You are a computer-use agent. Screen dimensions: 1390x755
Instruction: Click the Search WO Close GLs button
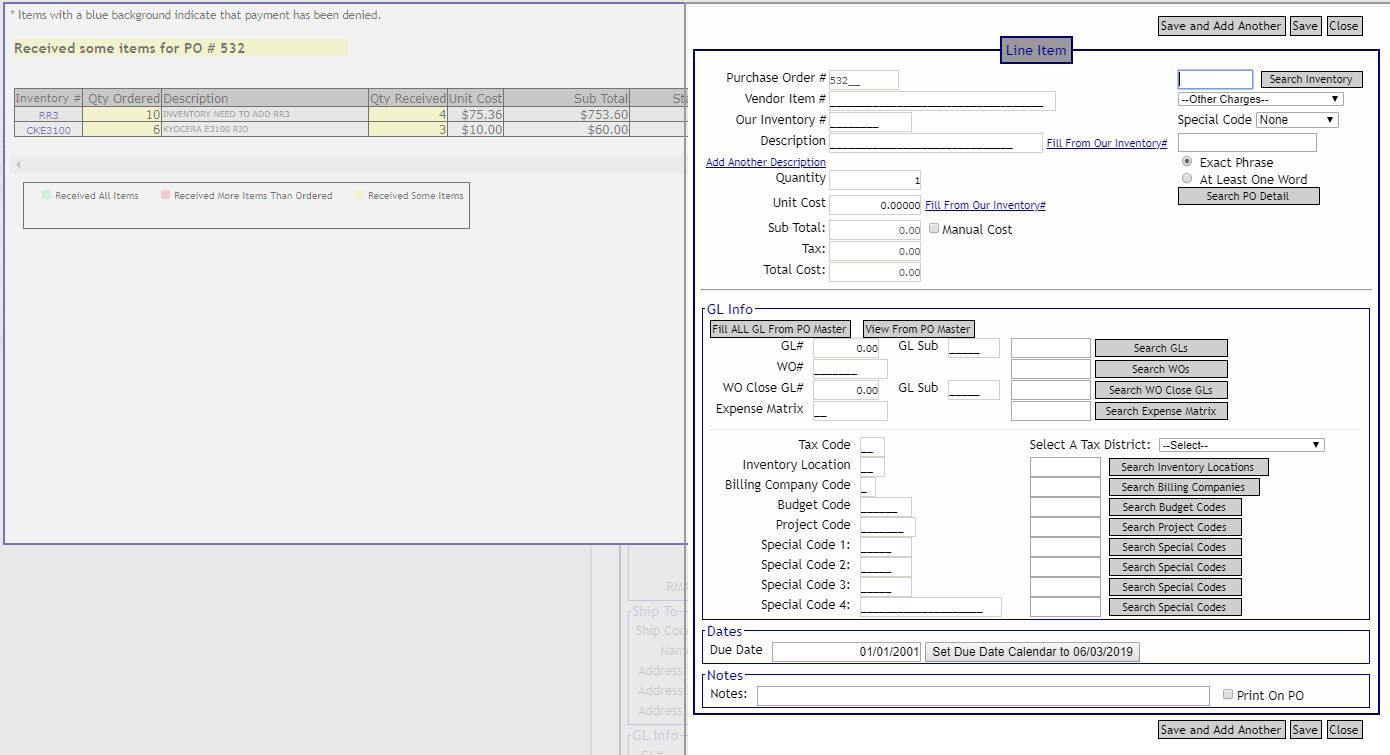[x=1161, y=390]
